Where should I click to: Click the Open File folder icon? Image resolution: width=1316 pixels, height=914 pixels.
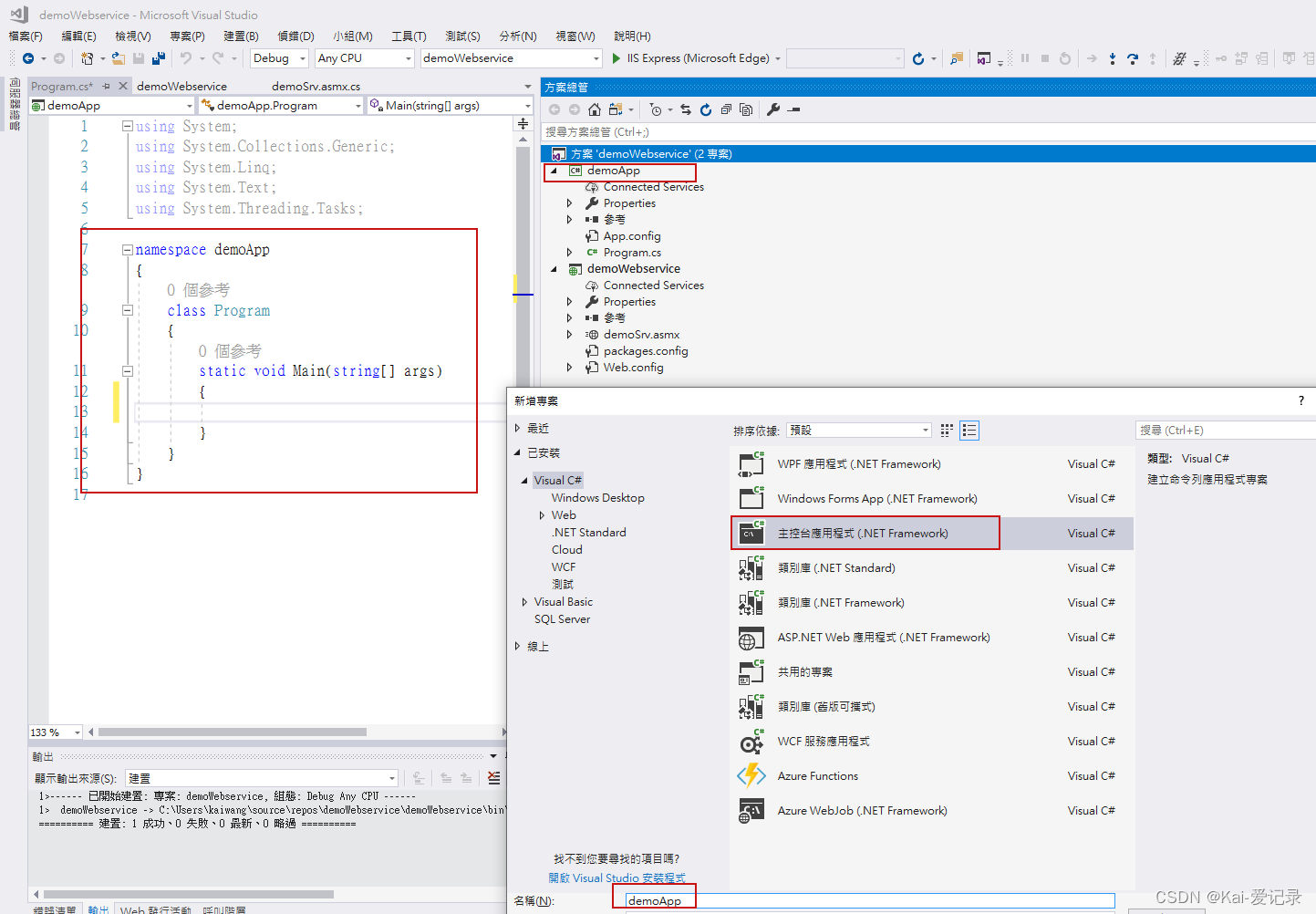[119, 58]
